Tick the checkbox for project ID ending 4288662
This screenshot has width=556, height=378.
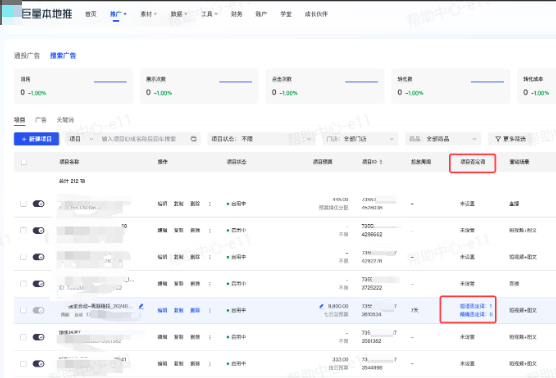(23, 230)
